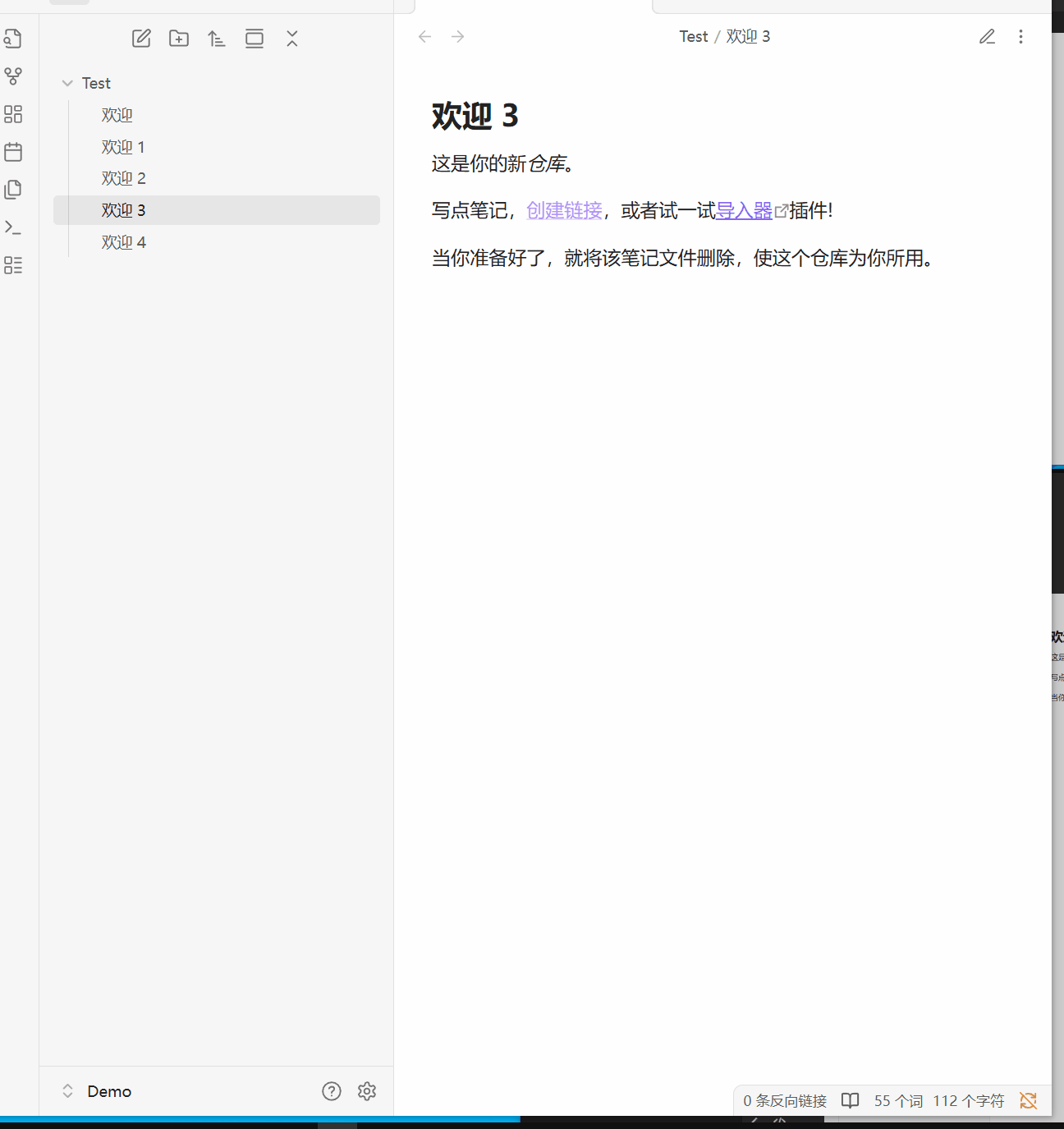
Task: Open the note 欢迎 4
Action: click(124, 242)
